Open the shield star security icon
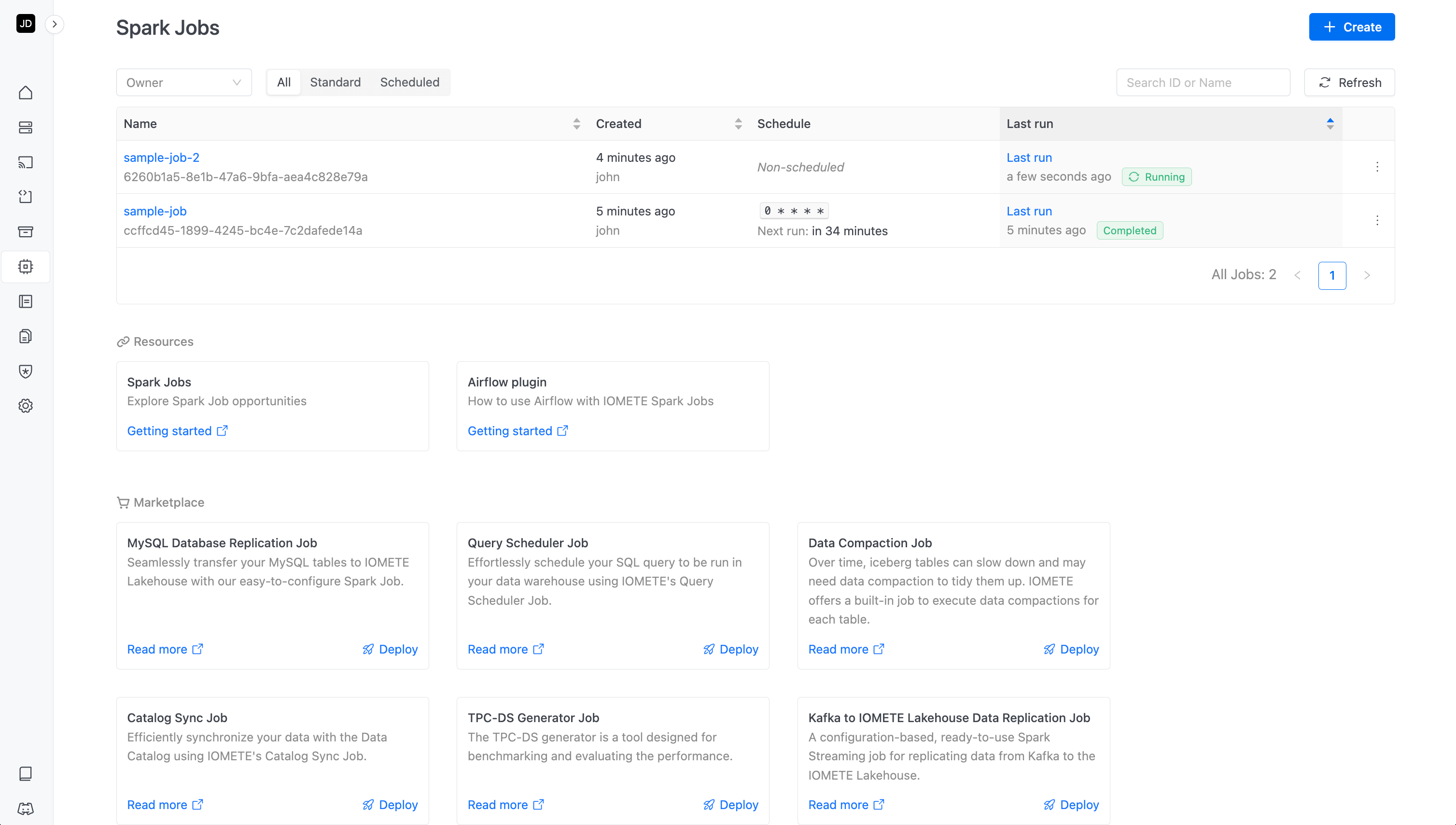Viewport: 1456px width, 825px height. 26,371
